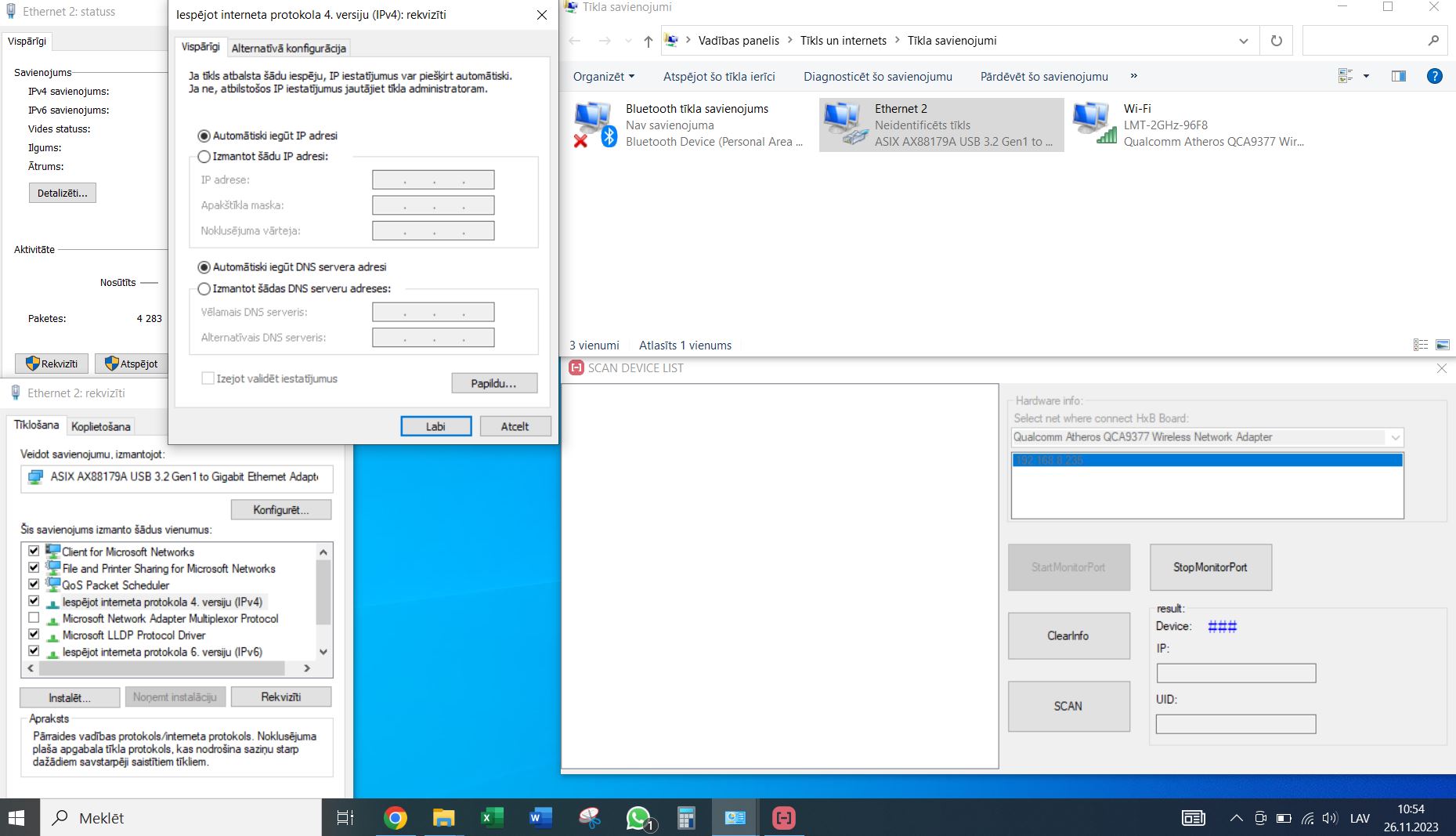Click the refresh button in the address bar
The height and width of the screenshot is (836, 1456).
(1276, 41)
